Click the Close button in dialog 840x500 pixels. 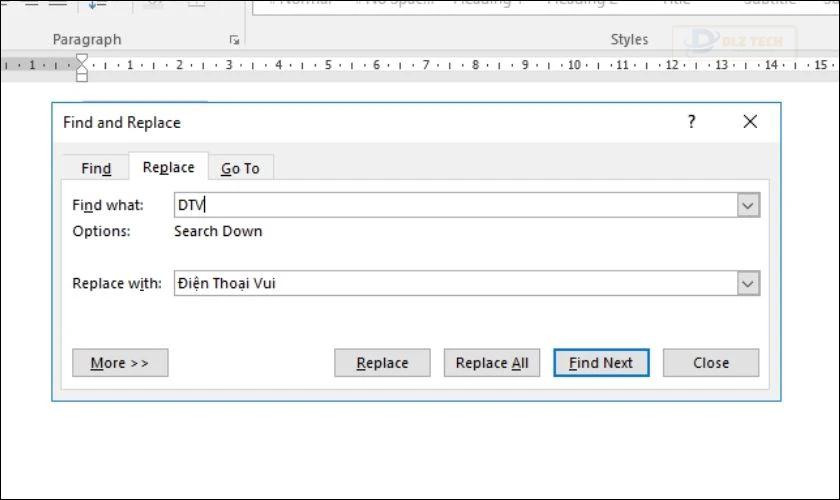point(711,363)
